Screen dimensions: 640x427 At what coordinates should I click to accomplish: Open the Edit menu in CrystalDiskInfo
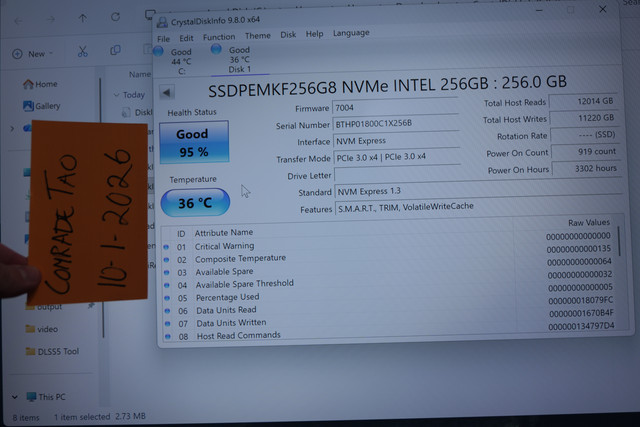point(186,38)
